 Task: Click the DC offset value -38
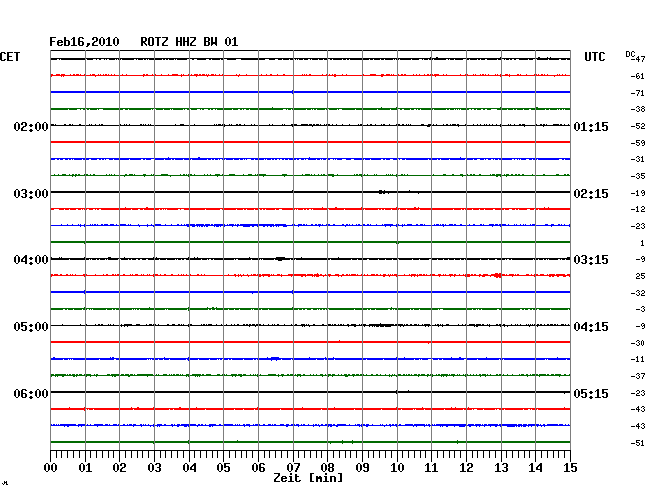[638, 109]
